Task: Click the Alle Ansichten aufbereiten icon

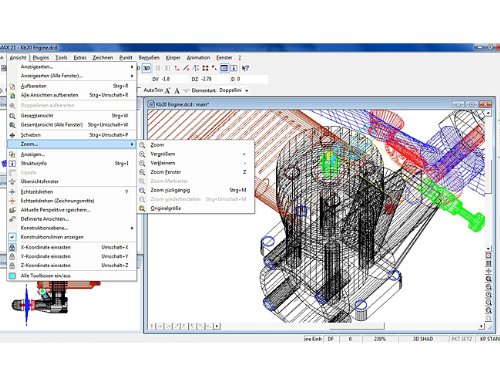Action: 12,95
